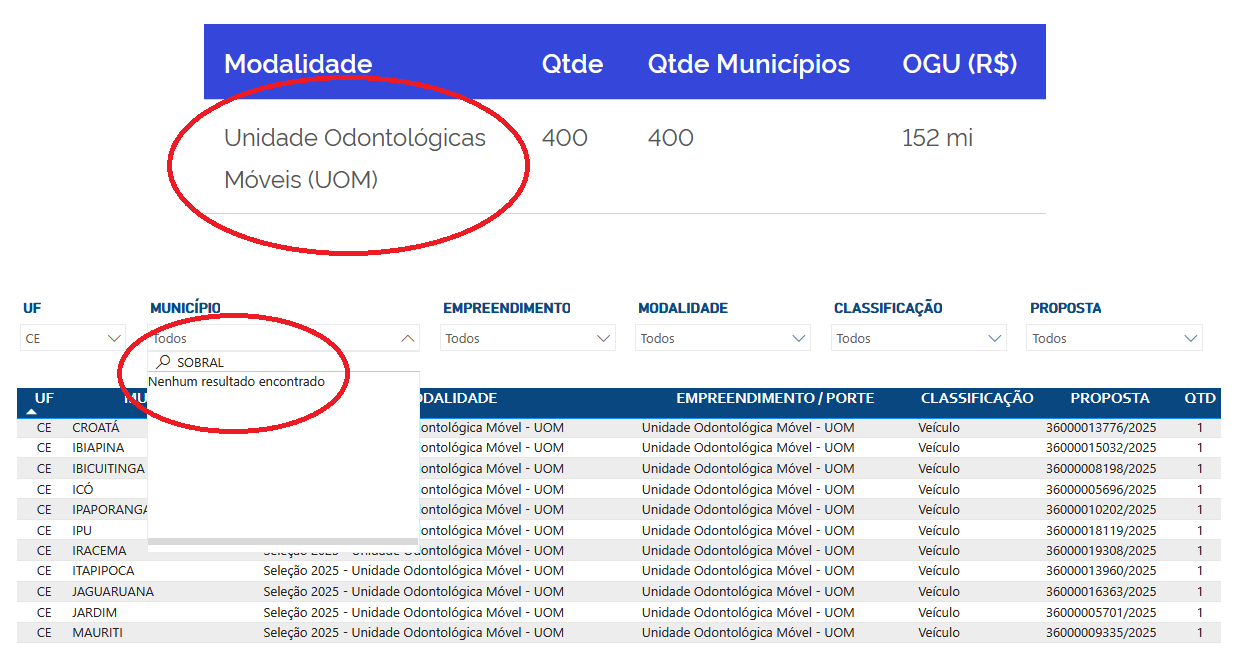Image resolution: width=1242 pixels, height=670 pixels.
Task: Sort by the PROPOSTA column header
Action: tap(1110, 398)
